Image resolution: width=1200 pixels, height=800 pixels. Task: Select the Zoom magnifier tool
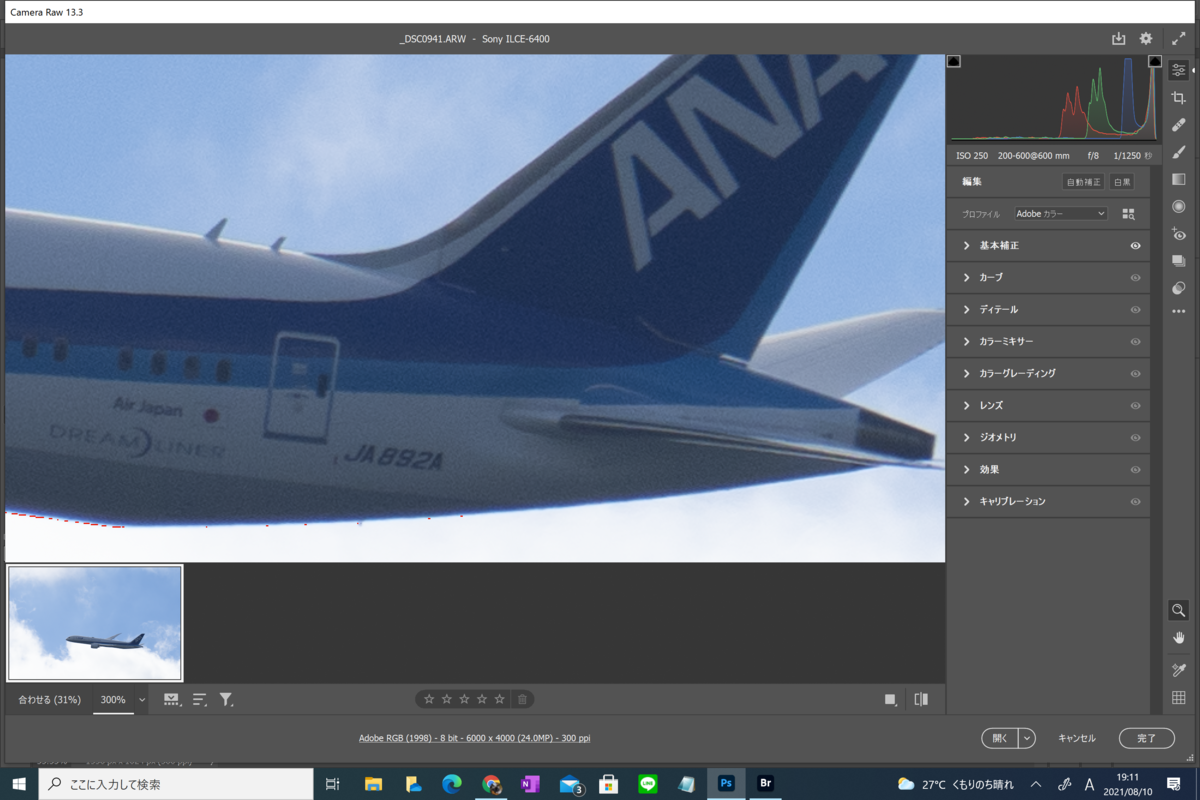click(1179, 610)
